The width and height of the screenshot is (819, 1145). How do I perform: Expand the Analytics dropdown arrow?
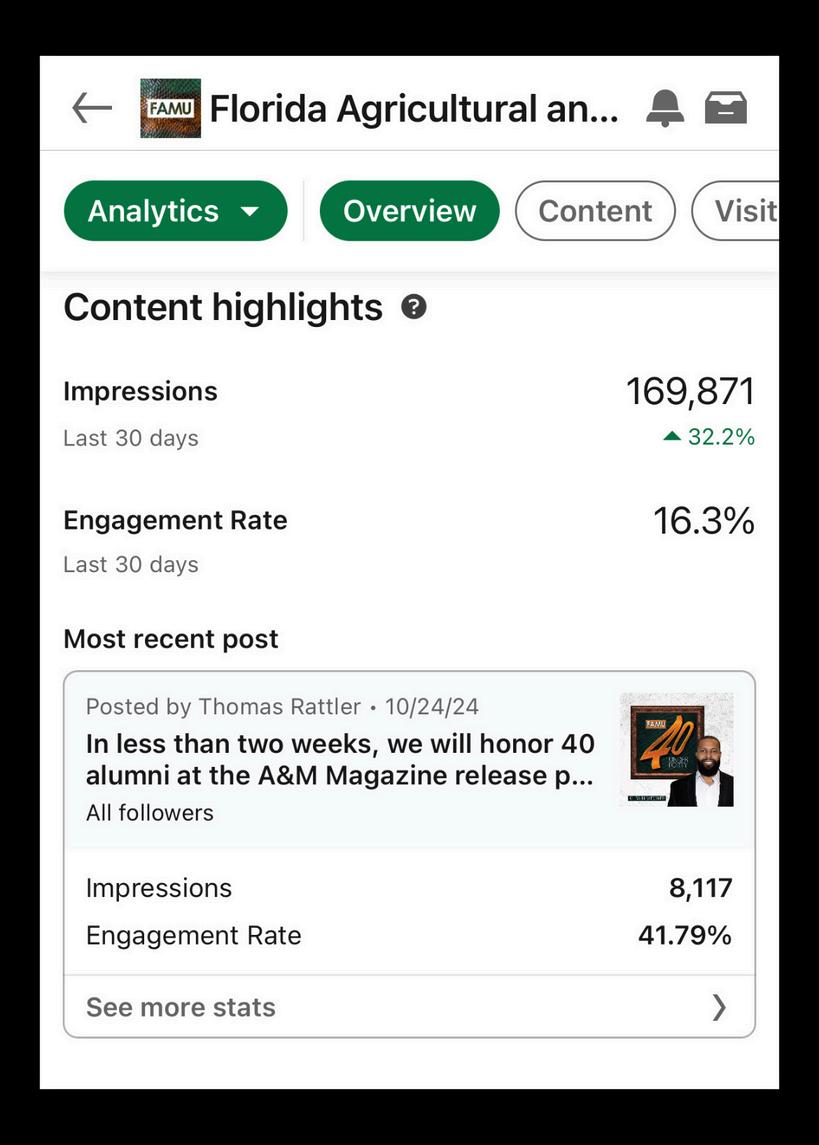tap(250, 211)
